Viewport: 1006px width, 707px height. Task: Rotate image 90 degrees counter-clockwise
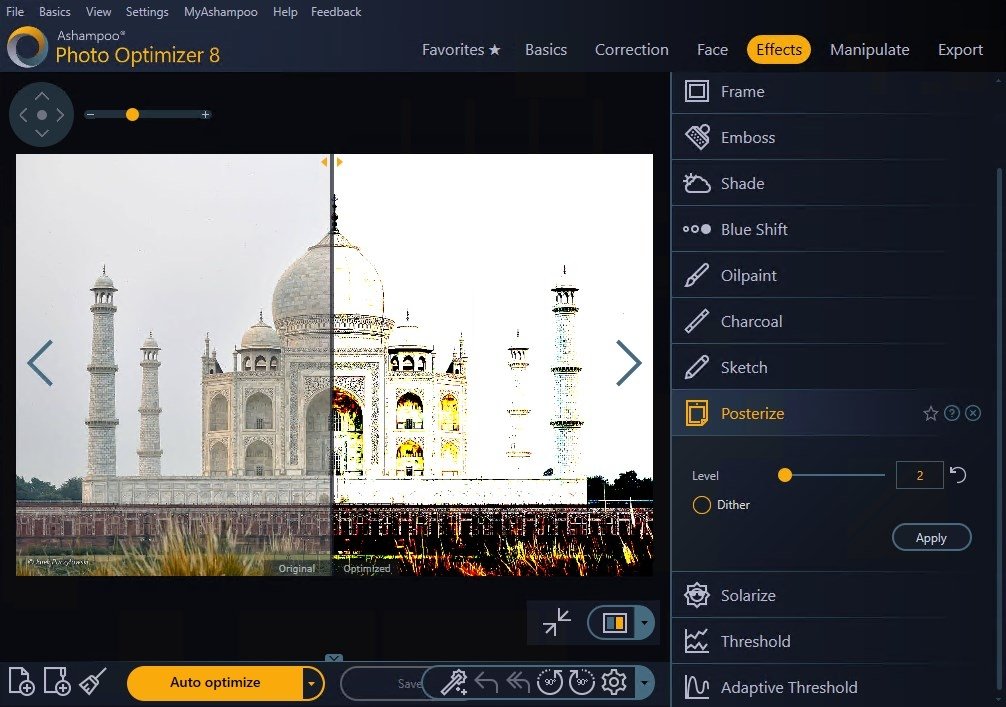click(549, 683)
